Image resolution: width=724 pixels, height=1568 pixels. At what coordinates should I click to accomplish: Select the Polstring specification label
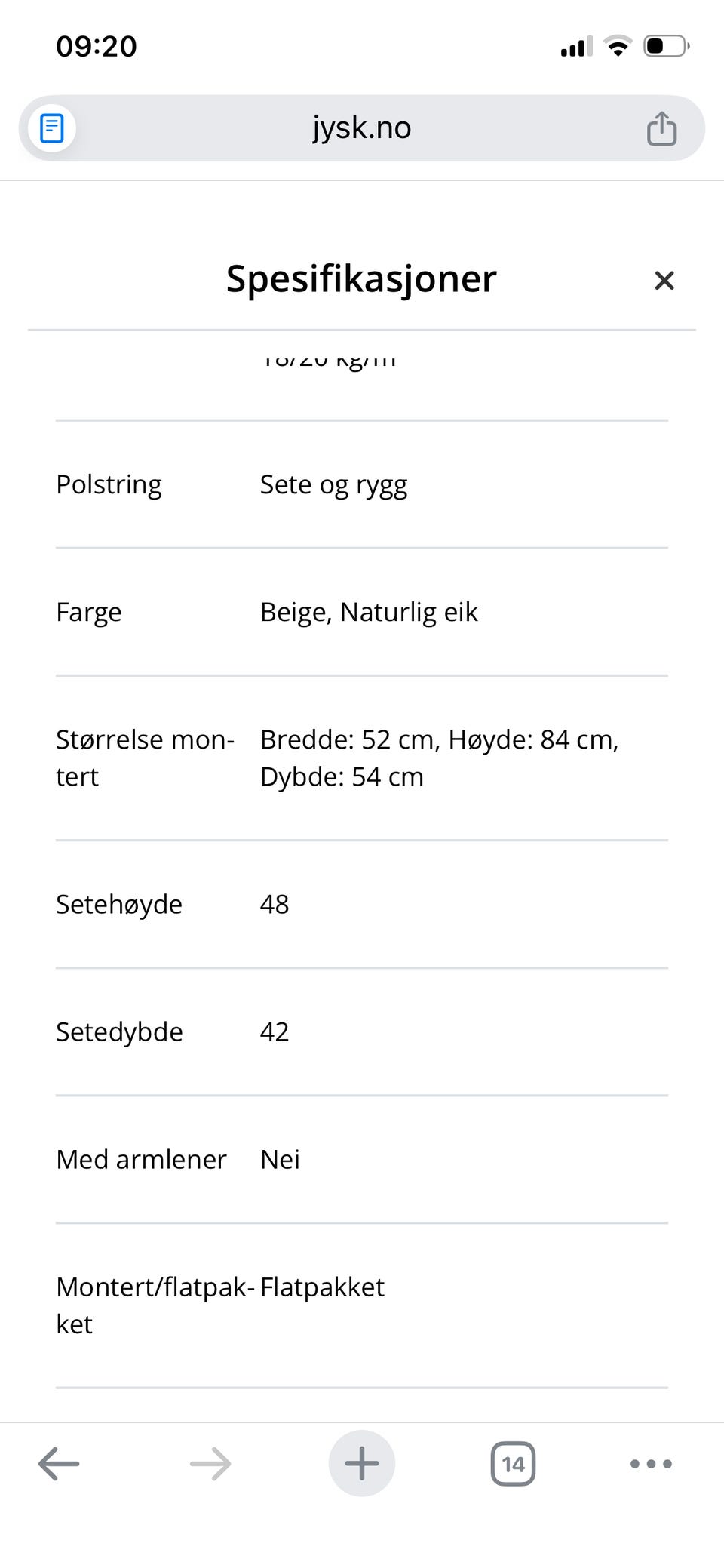pyautogui.click(x=109, y=484)
